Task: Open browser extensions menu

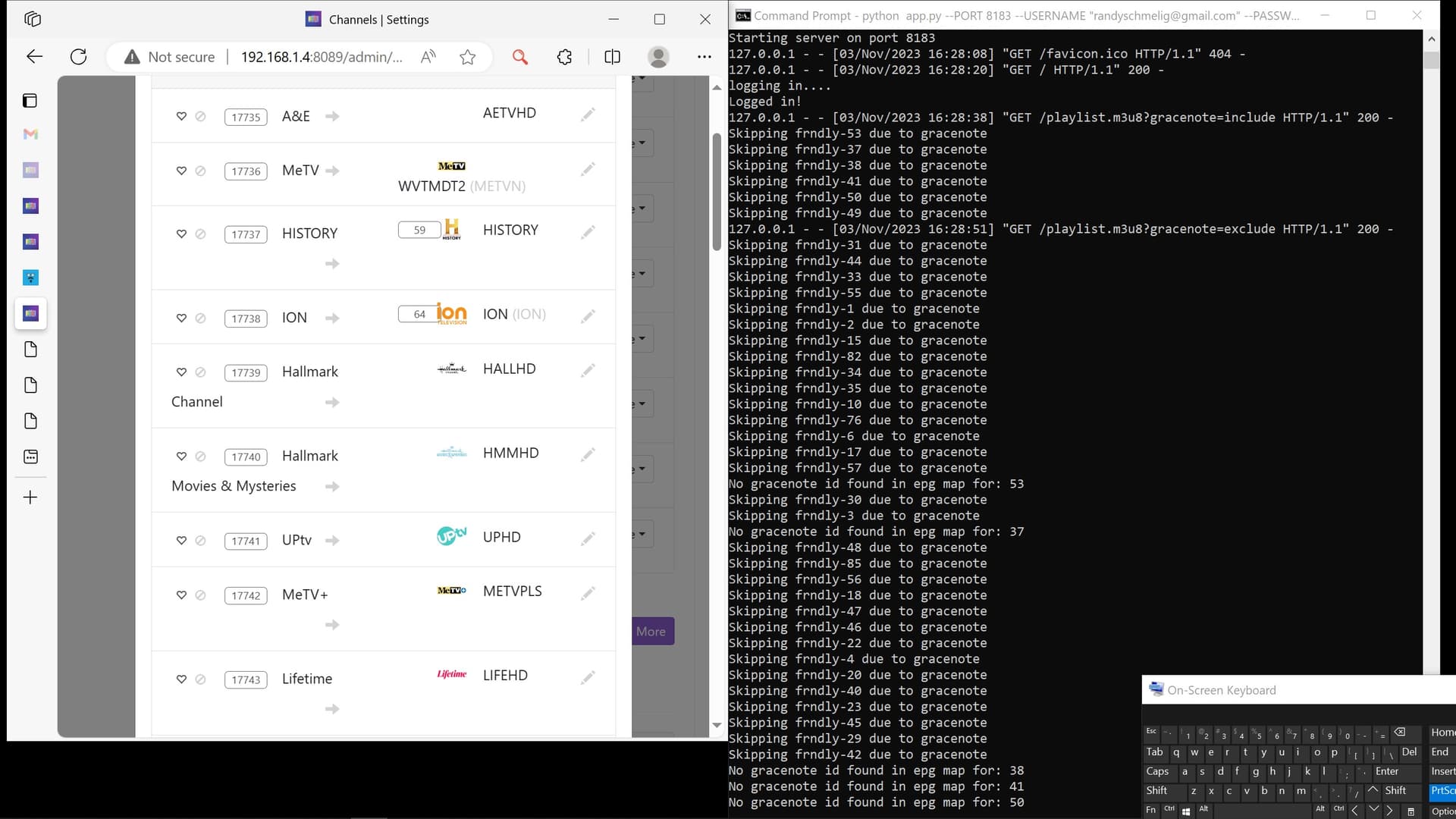Action: coord(564,57)
